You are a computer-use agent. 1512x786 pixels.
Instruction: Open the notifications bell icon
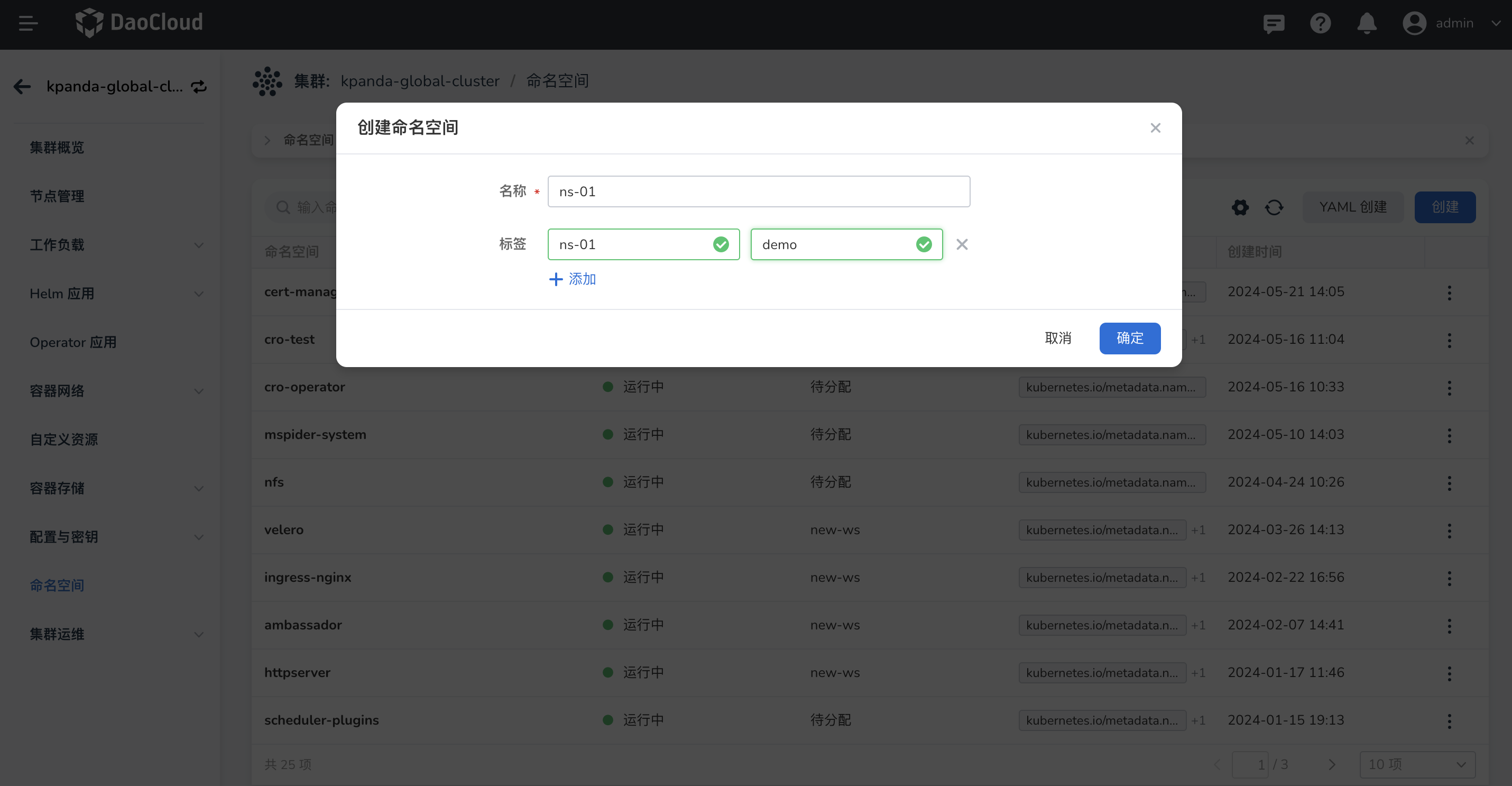coord(1367,23)
